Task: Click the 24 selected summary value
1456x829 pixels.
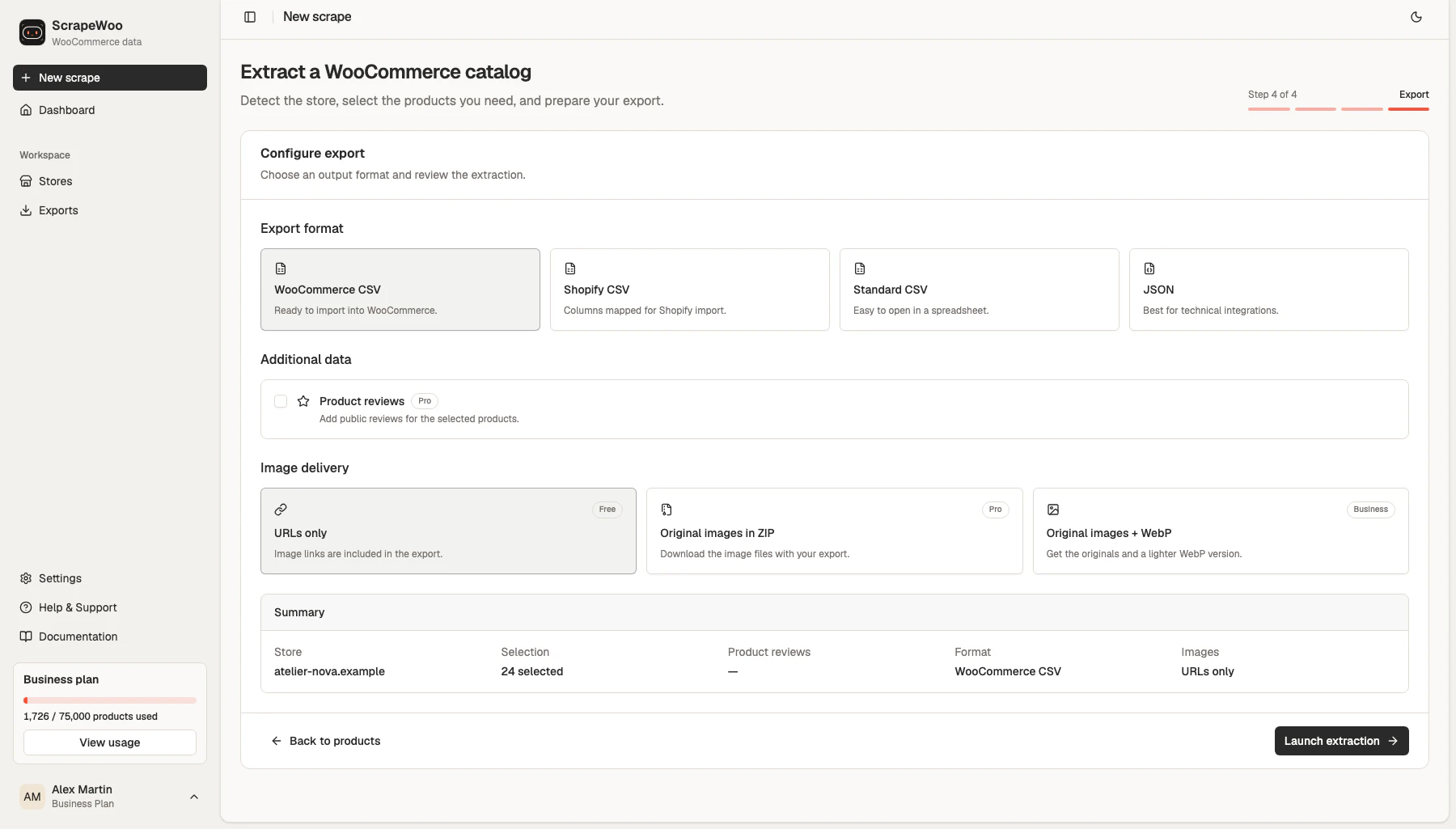Action: [531, 671]
